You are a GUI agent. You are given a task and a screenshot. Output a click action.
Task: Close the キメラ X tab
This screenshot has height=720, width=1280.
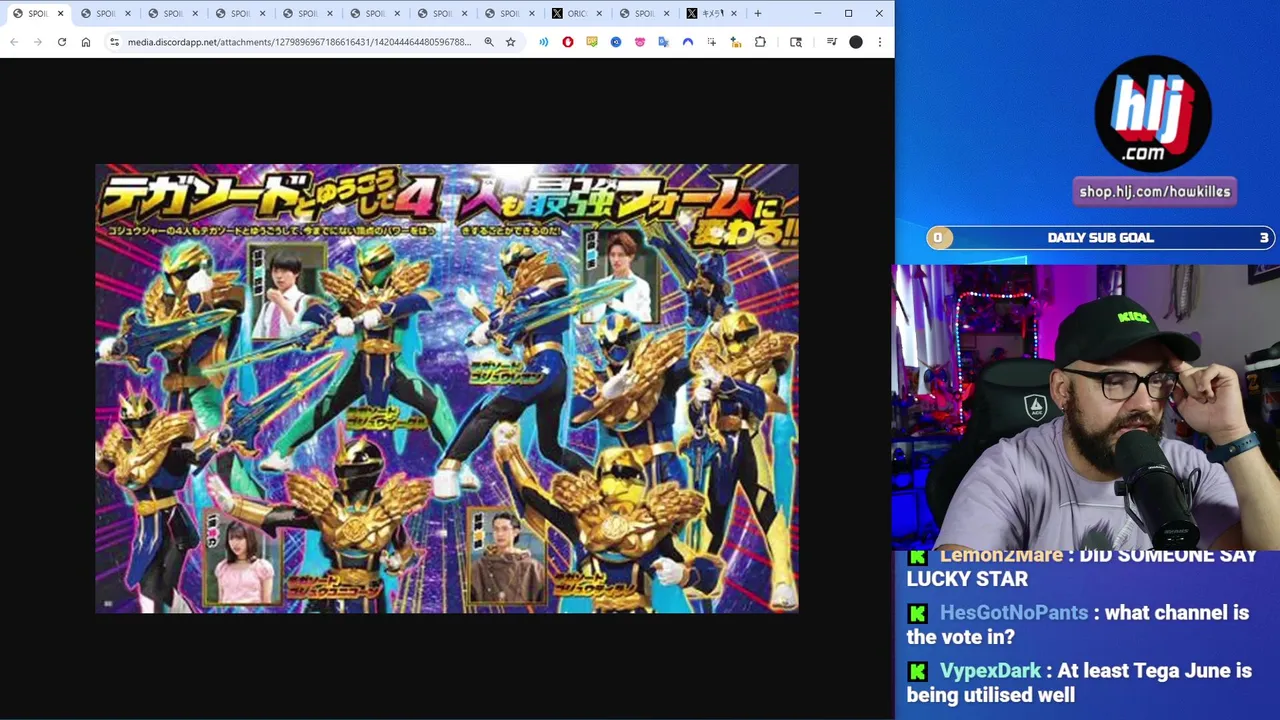(x=734, y=13)
